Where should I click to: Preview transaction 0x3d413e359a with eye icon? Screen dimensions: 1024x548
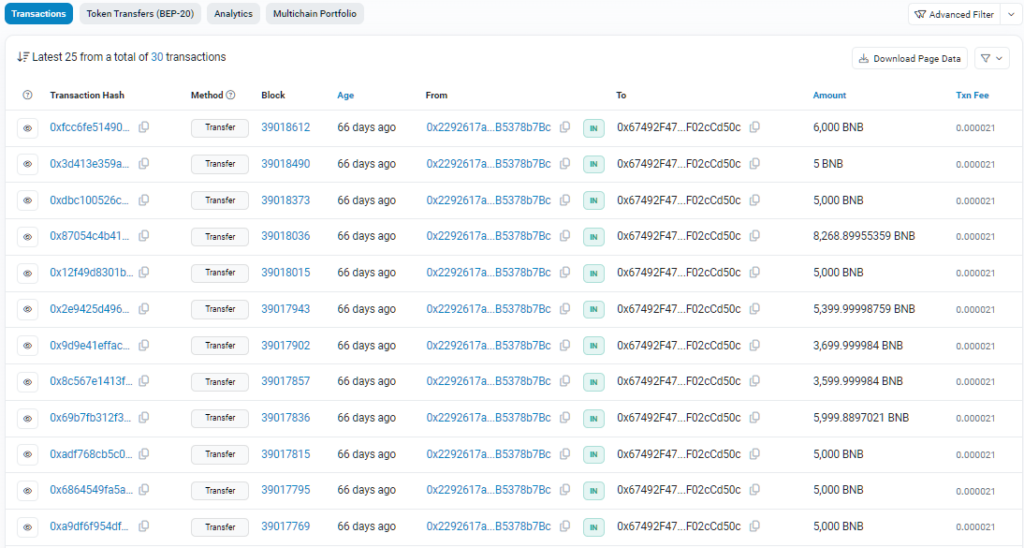pos(27,164)
